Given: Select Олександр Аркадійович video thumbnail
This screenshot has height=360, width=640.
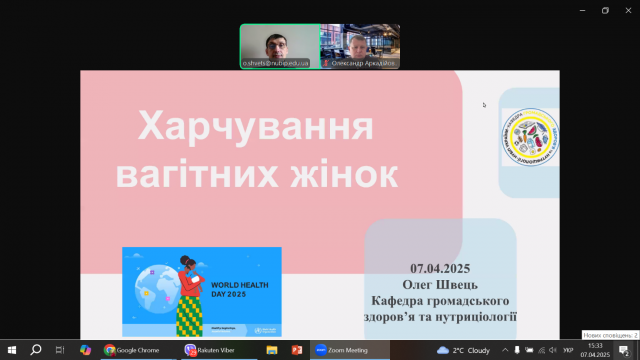Looking at the screenshot, I should tap(360, 46).
